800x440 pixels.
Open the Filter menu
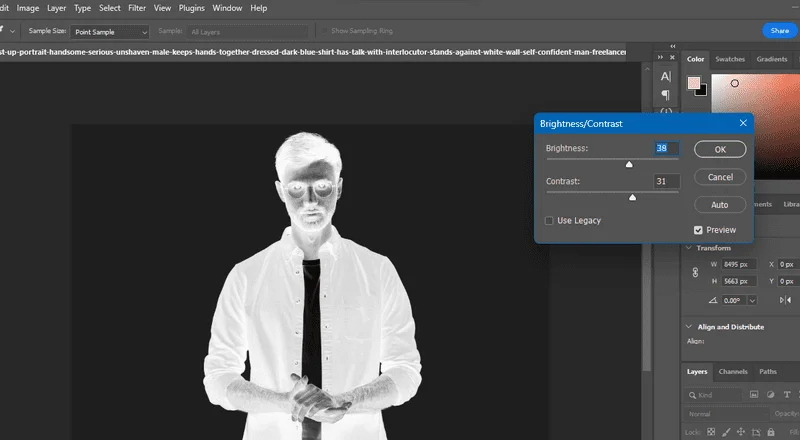pyautogui.click(x=137, y=8)
